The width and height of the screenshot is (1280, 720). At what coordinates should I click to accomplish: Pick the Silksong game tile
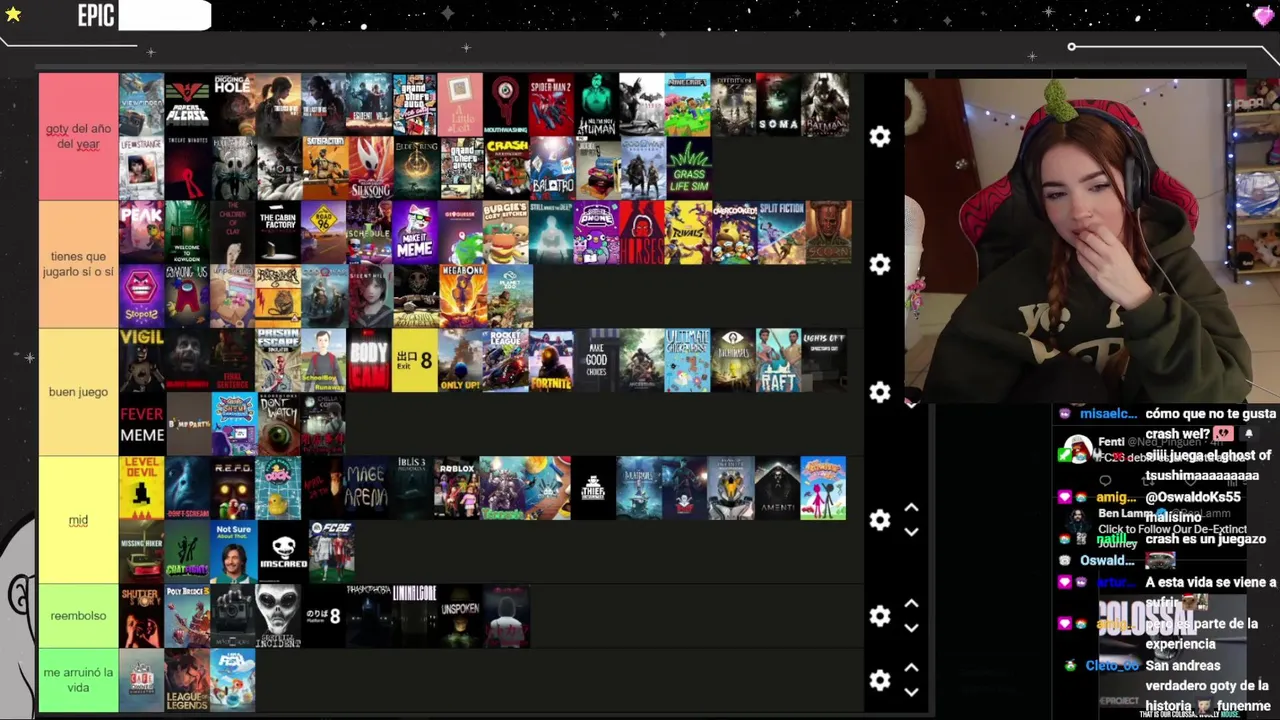pyautogui.click(x=369, y=168)
